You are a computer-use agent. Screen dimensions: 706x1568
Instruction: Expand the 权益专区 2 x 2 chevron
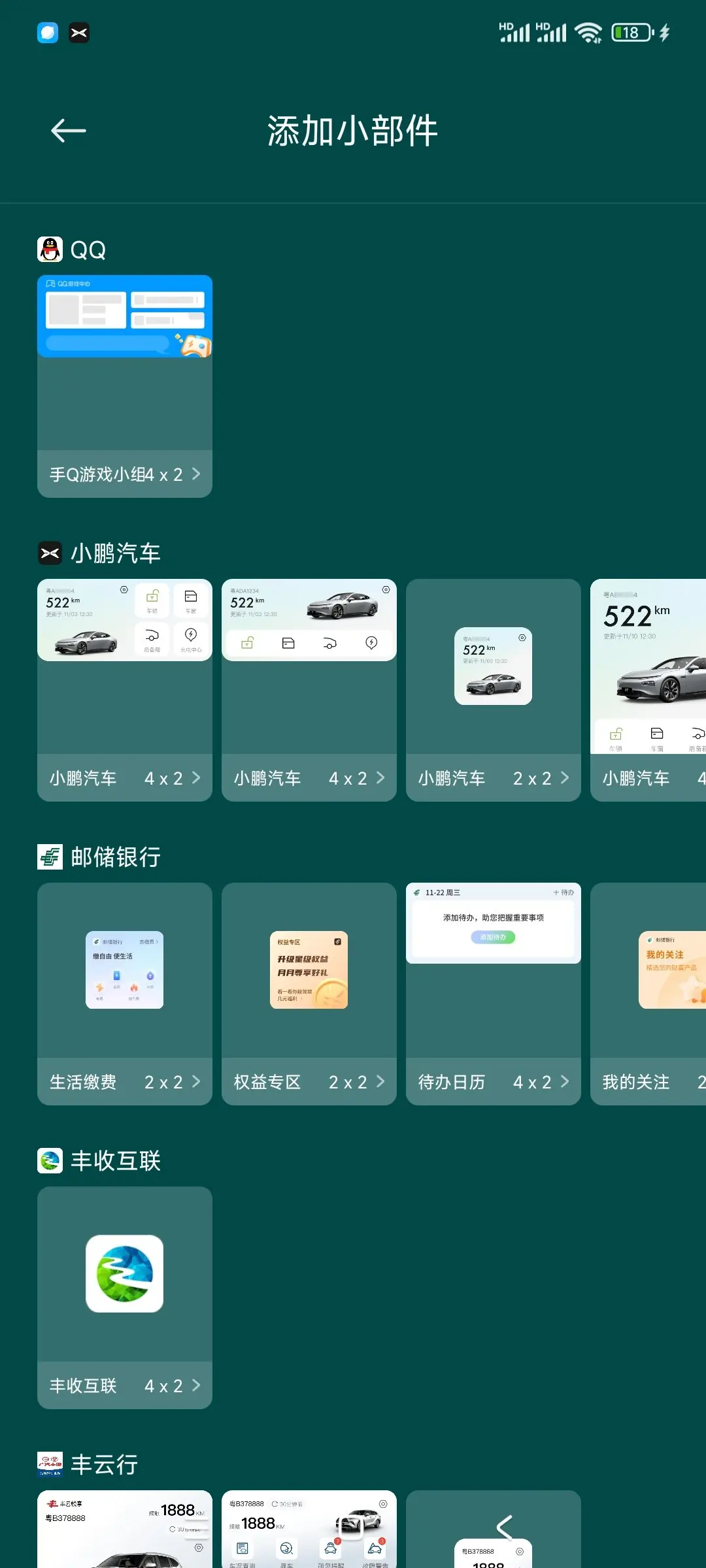380,1081
